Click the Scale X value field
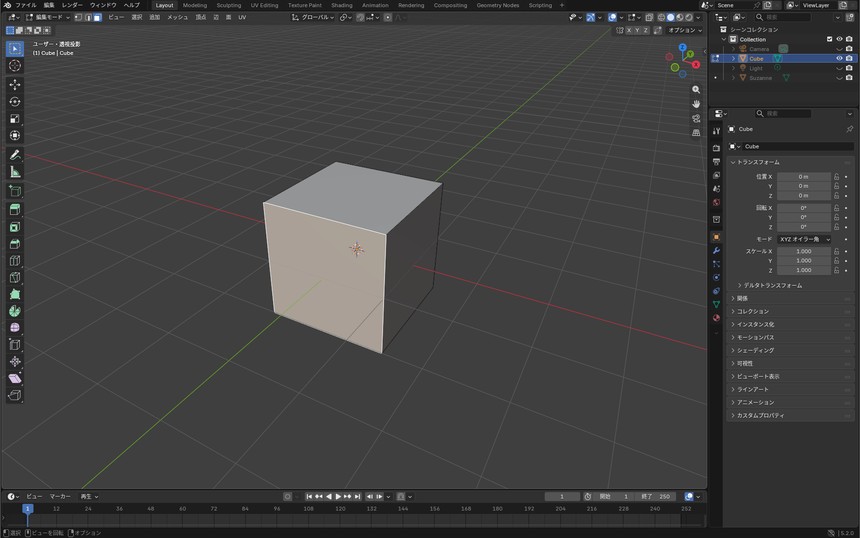This screenshot has width=860, height=538. 804,251
